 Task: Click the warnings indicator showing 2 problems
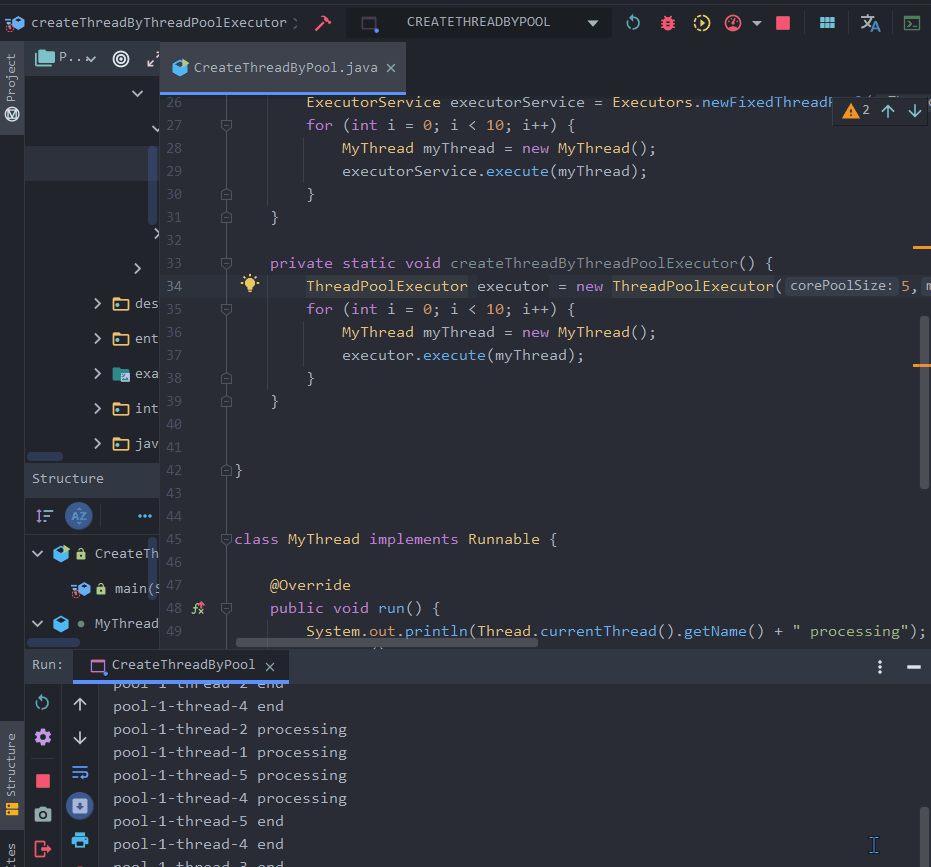coord(856,110)
